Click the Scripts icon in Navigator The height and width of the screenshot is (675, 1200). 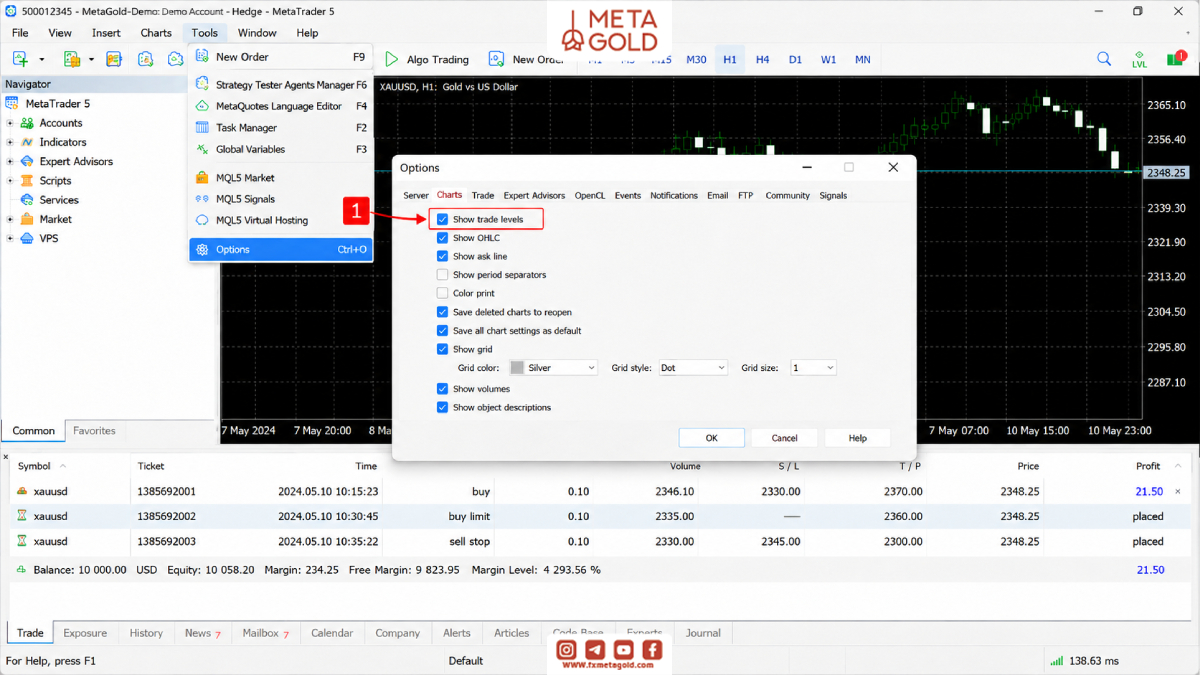27,181
